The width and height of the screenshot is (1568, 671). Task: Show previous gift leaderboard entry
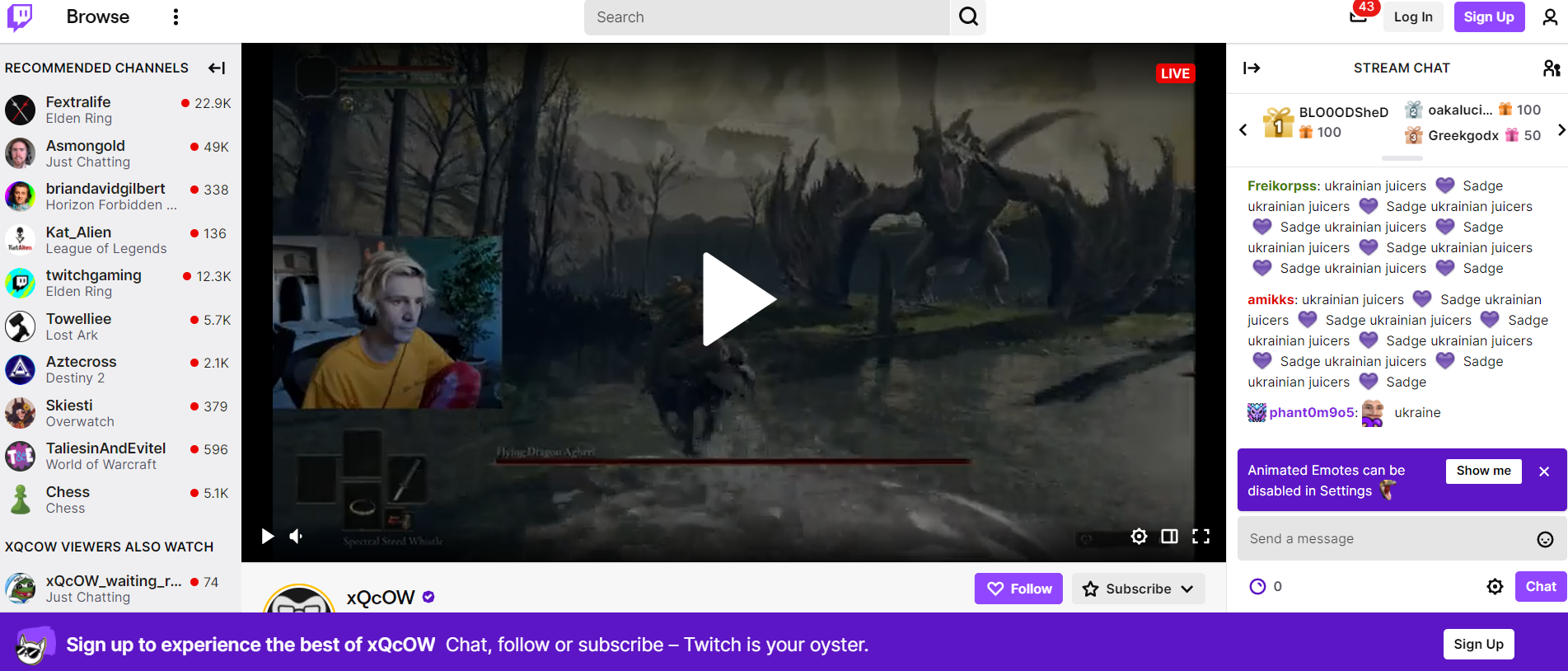1243,129
